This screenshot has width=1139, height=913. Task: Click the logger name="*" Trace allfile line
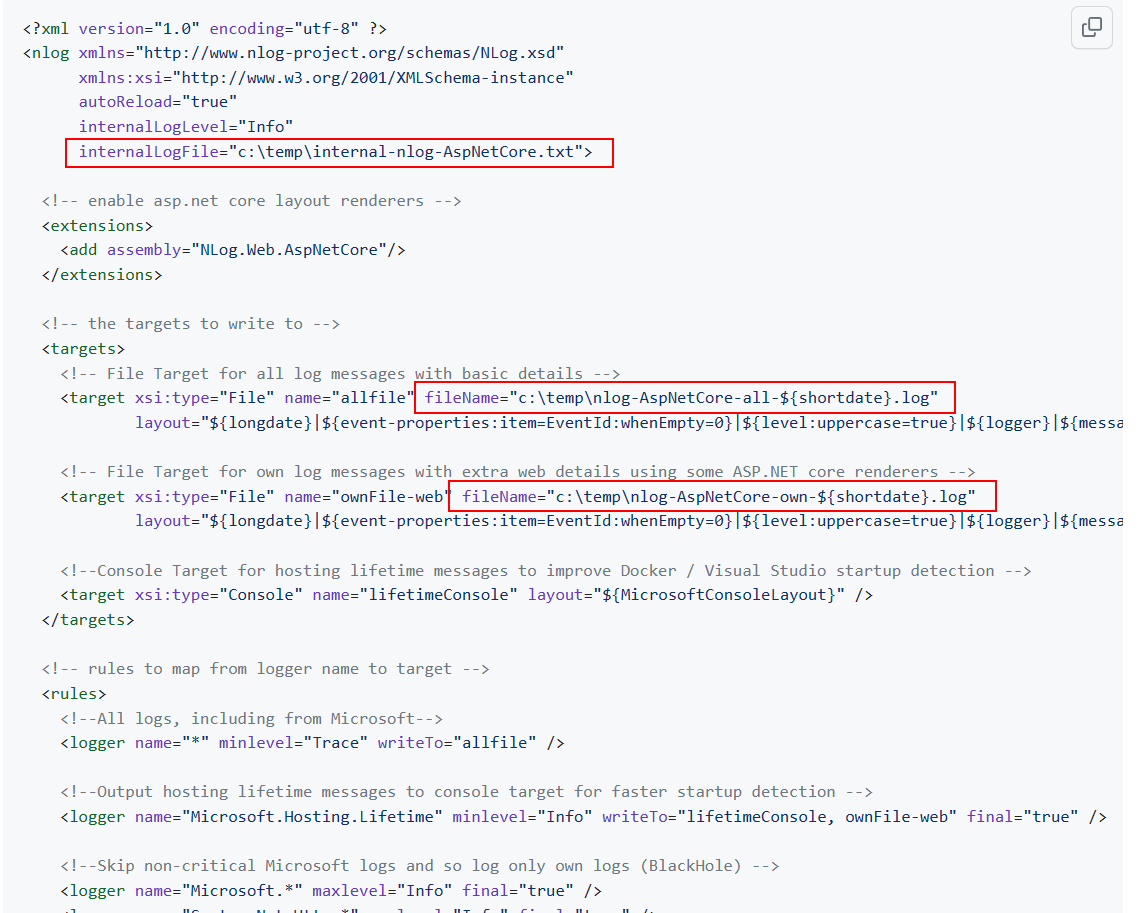(313, 743)
